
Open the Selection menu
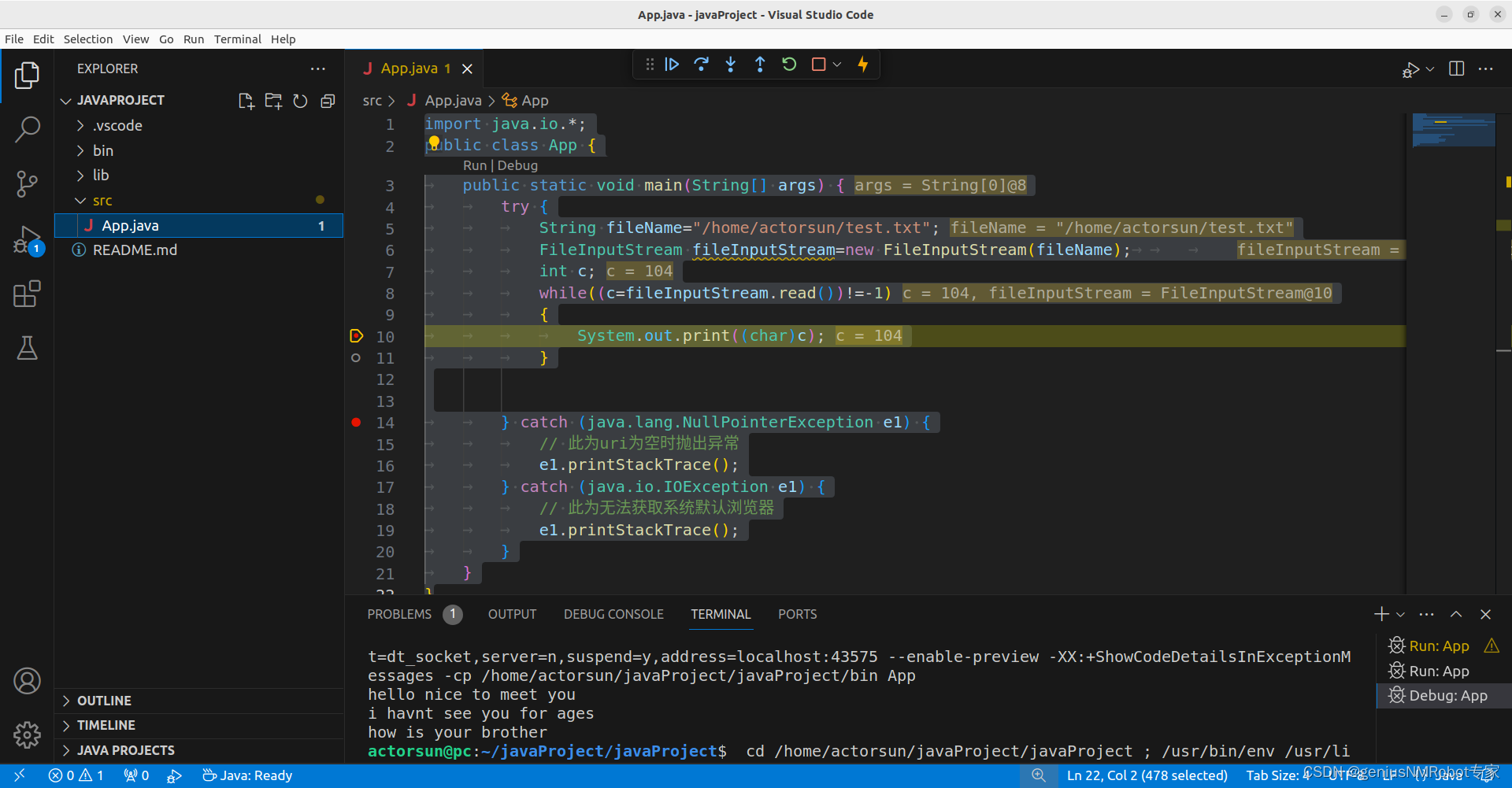pyautogui.click(x=88, y=39)
